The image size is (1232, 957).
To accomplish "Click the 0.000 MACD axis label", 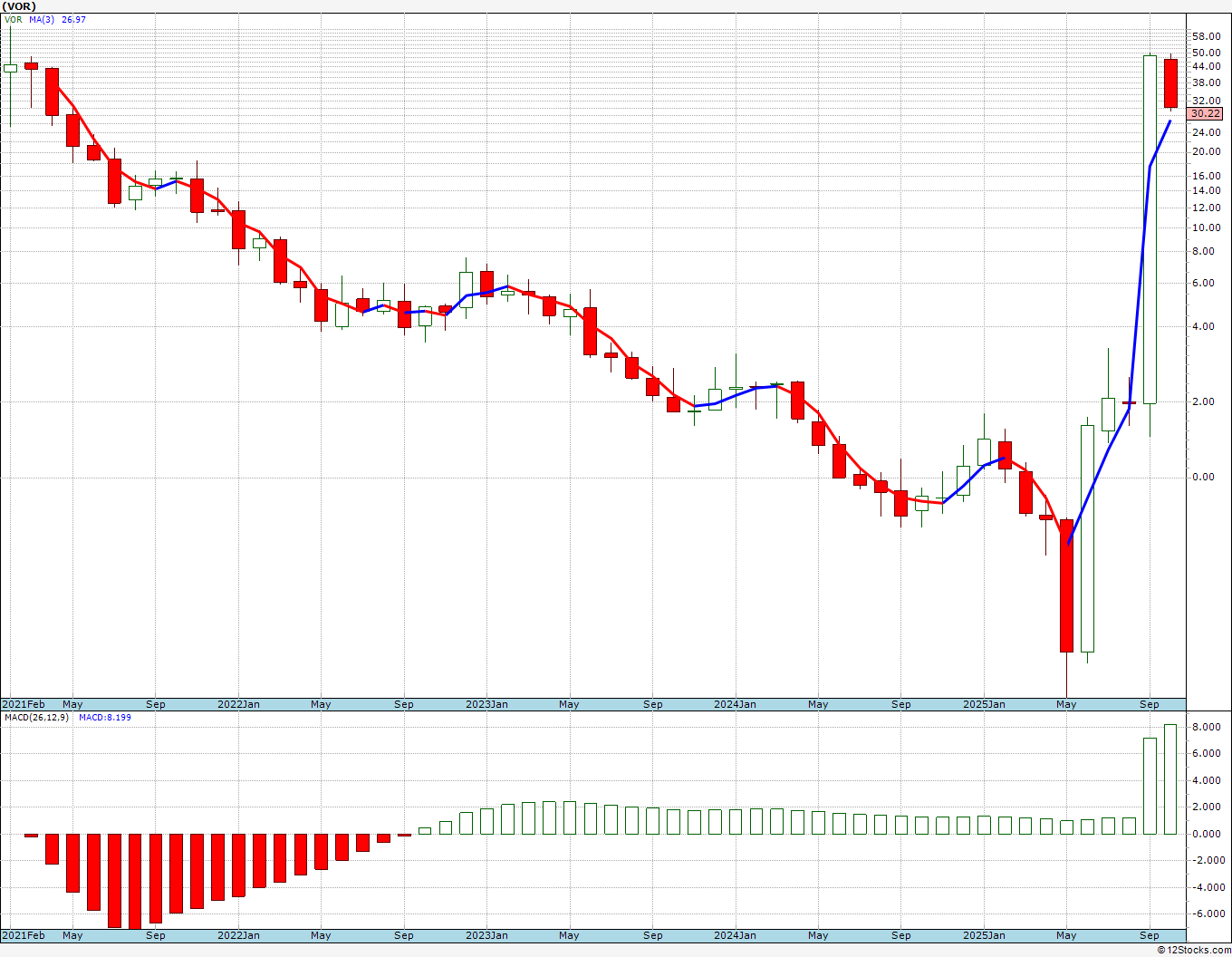I will (x=1207, y=834).
